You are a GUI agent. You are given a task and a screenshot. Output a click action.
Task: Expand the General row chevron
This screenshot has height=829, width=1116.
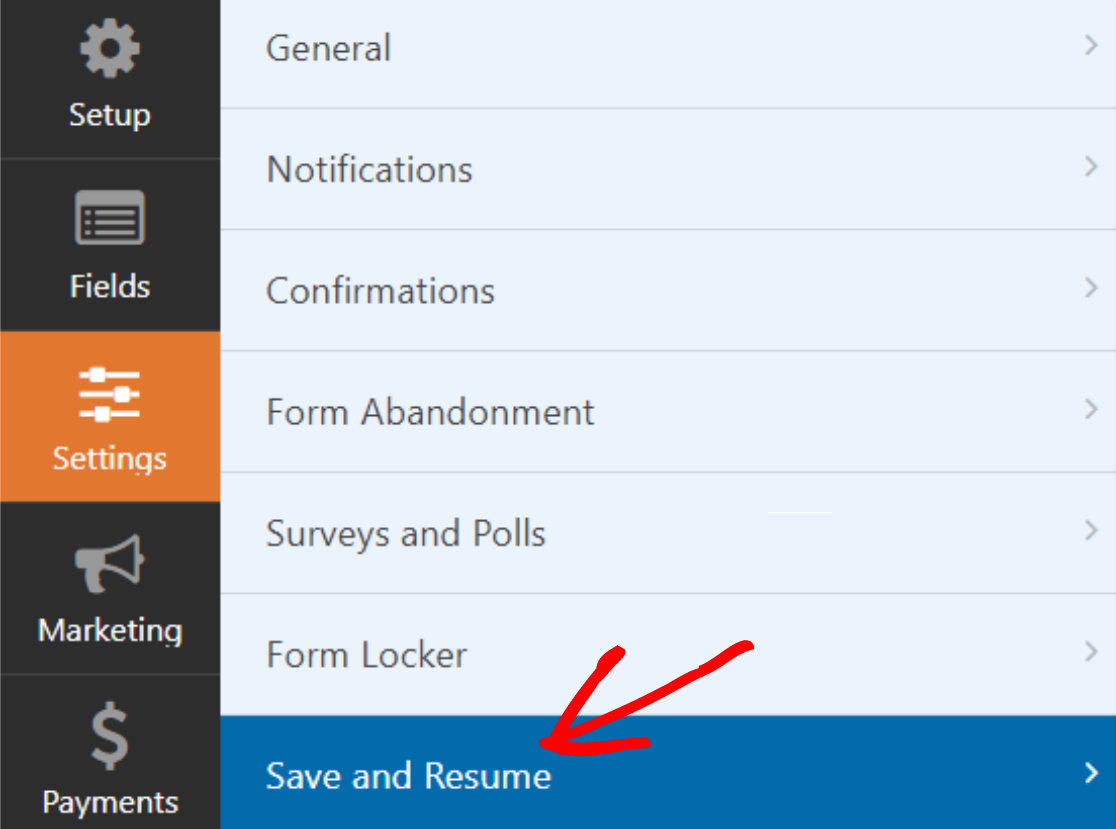click(1091, 46)
